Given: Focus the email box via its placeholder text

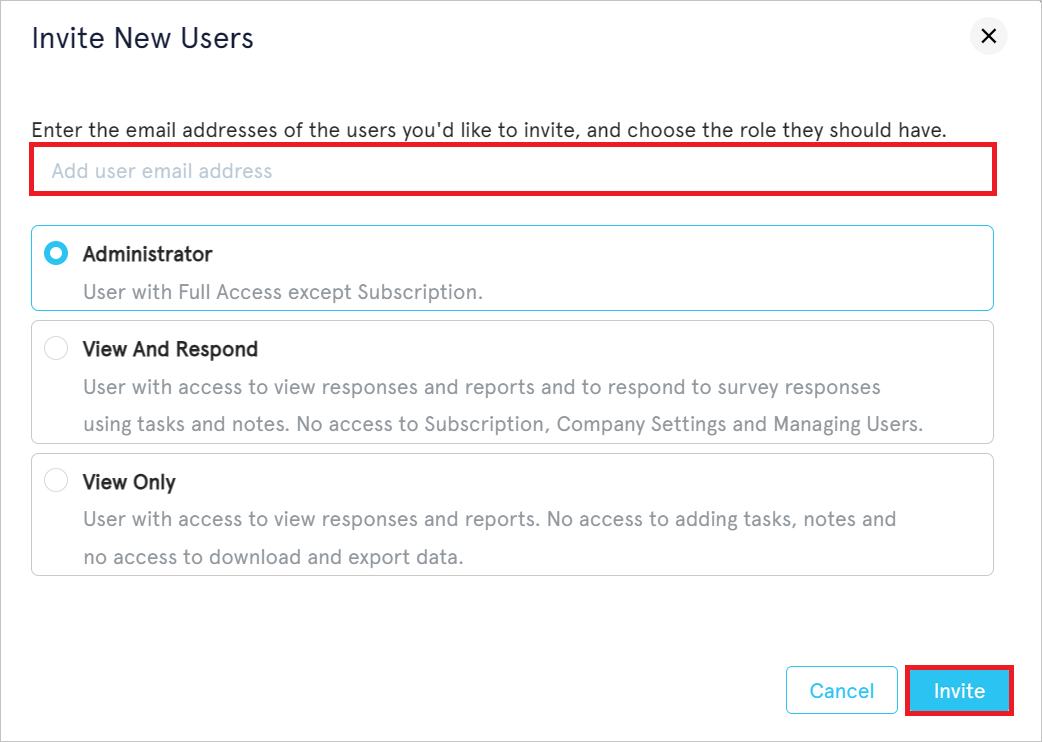Looking at the screenshot, I should point(162,171).
